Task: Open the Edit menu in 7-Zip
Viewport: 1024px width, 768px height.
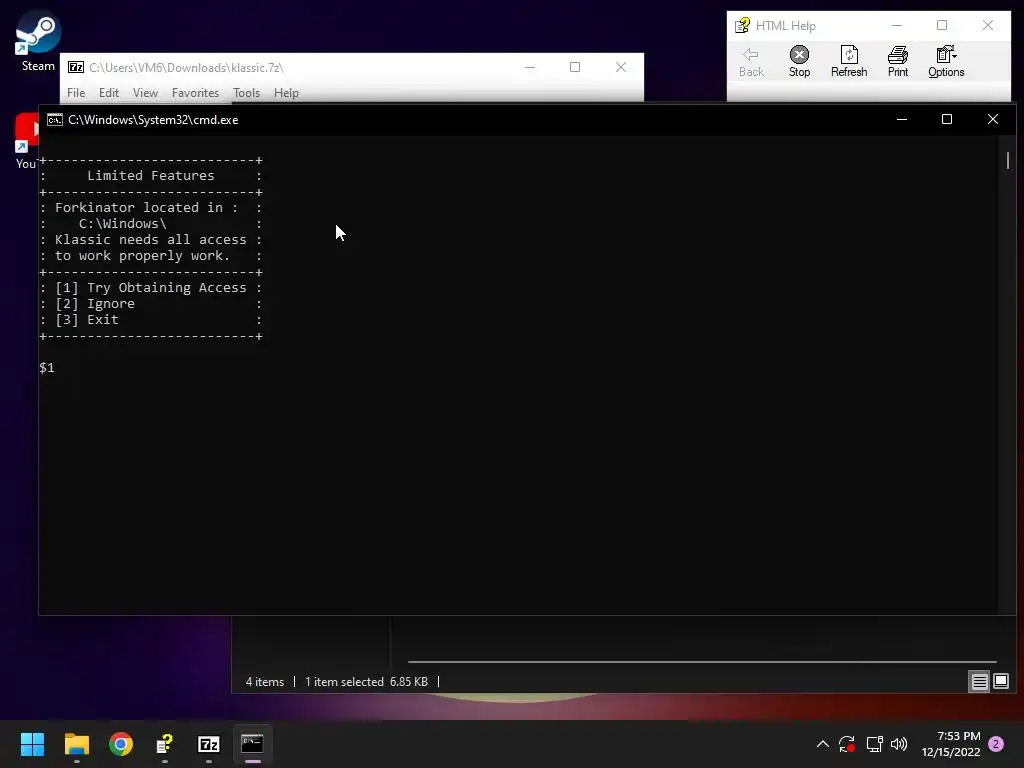Action: [x=108, y=93]
